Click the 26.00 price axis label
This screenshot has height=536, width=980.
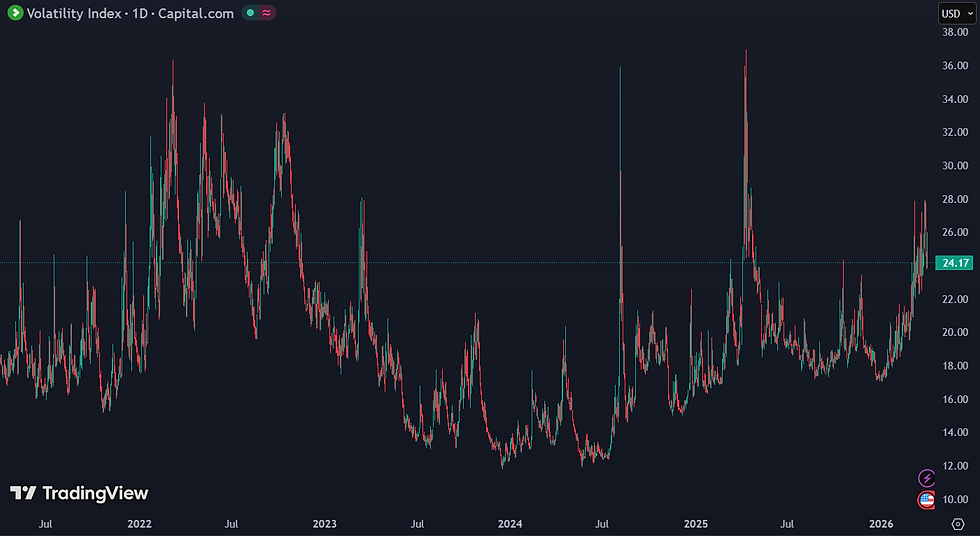pyautogui.click(x=955, y=232)
